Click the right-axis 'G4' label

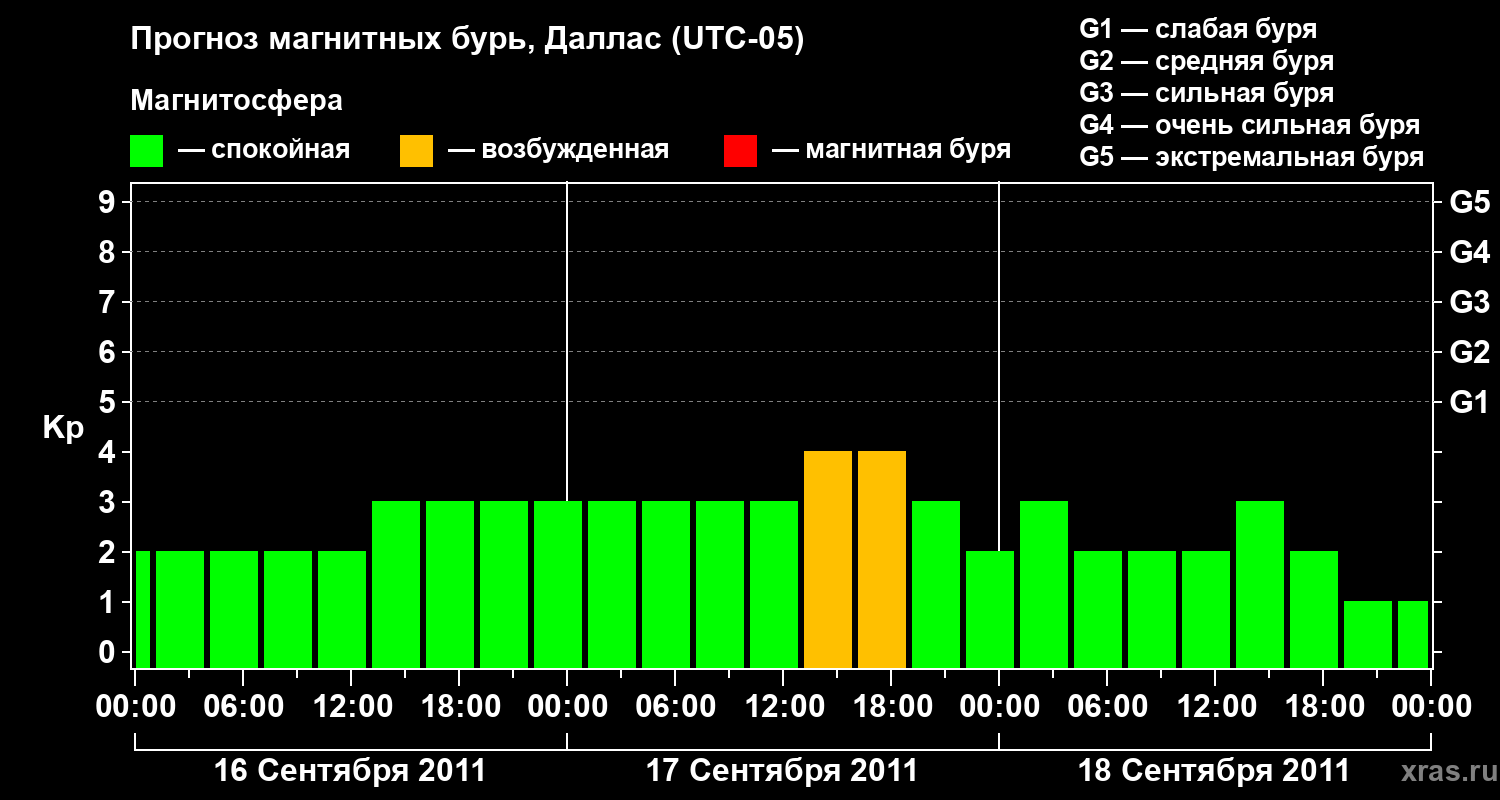coord(1470,253)
